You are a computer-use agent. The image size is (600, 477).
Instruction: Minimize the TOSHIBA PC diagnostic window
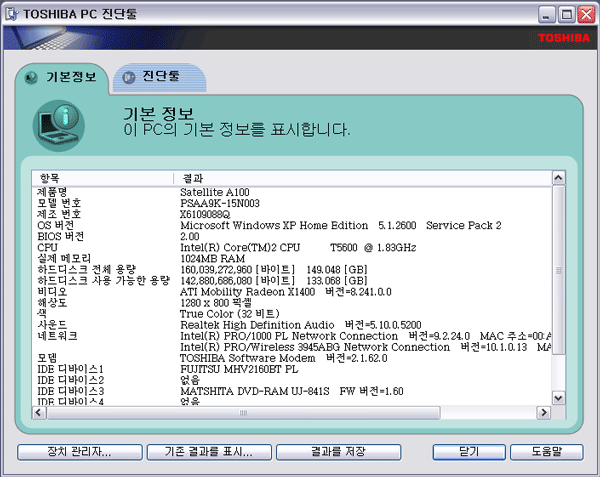click(x=547, y=15)
